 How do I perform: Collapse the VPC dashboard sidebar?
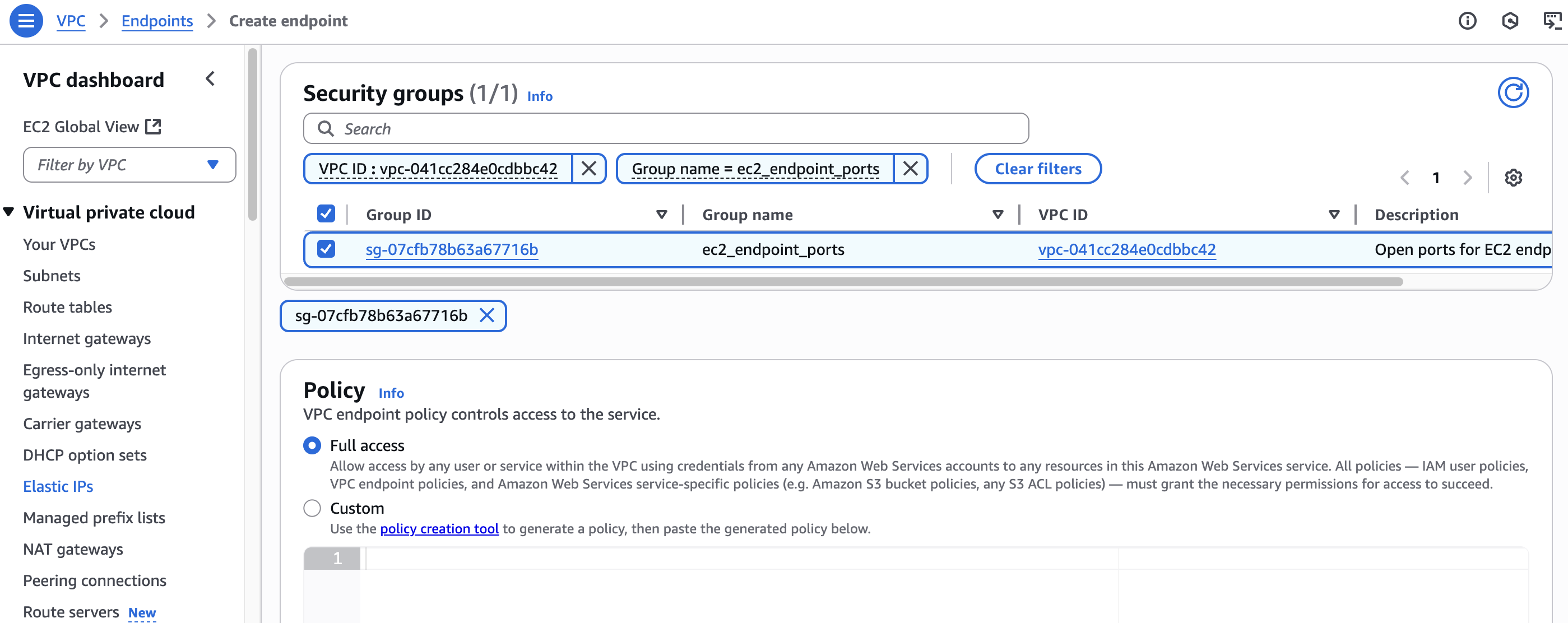210,79
